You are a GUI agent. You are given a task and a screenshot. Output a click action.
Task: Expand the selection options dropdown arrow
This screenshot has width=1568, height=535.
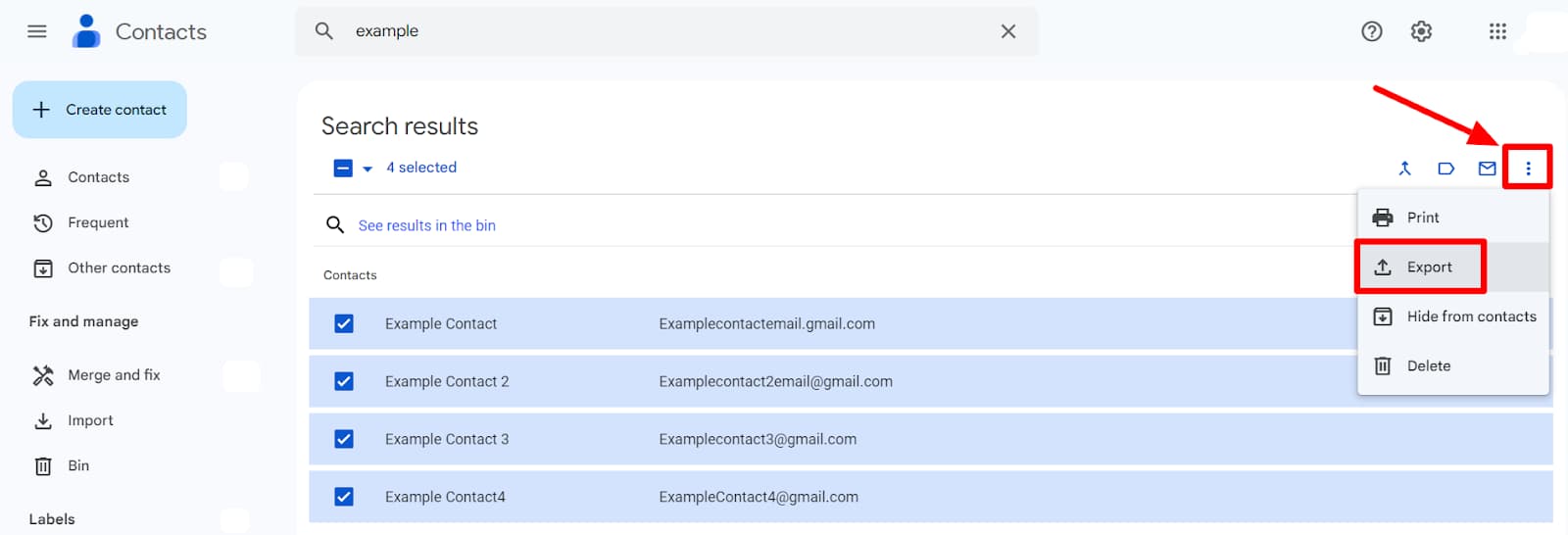click(367, 169)
